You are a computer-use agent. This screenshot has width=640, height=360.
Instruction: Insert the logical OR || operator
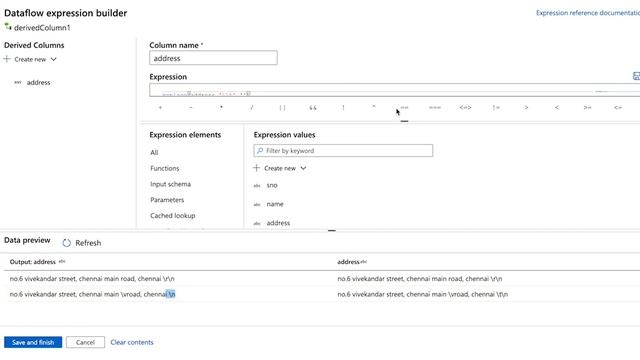282,107
